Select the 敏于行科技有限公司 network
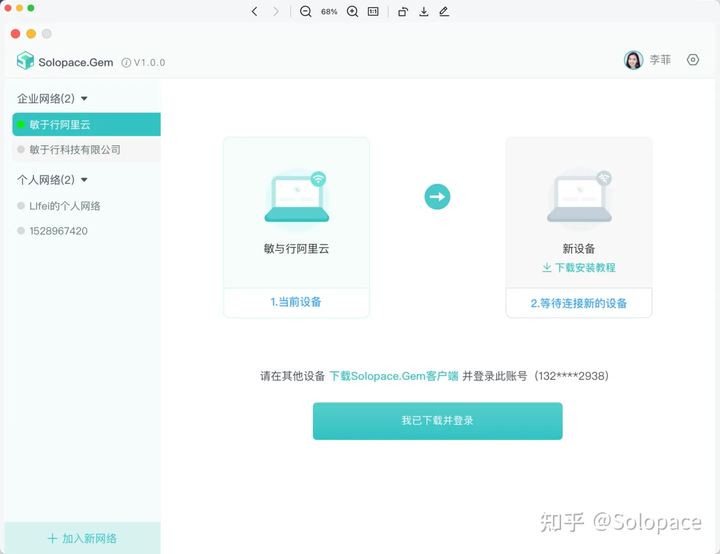 (86, 149)
